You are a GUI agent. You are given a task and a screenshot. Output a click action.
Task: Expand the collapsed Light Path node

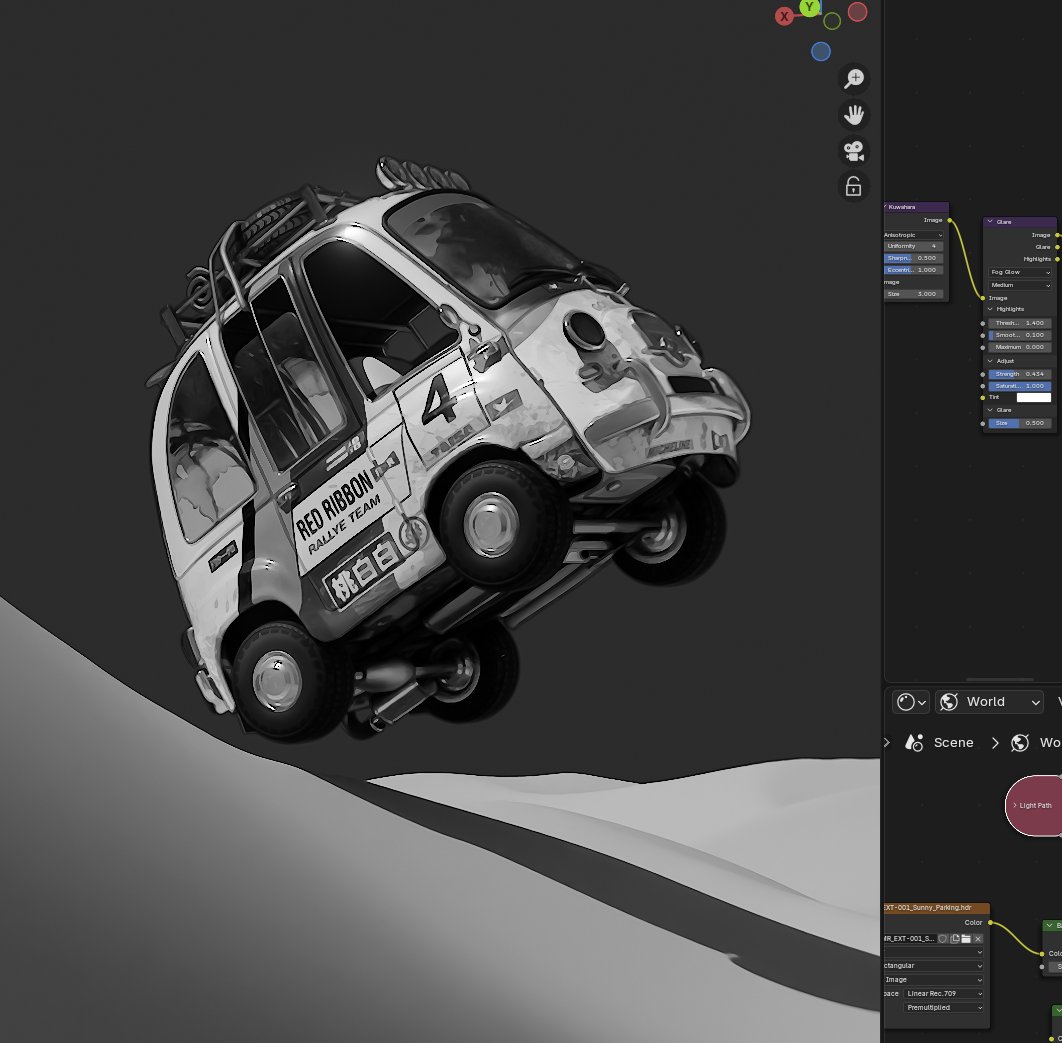coord(1015,805)
